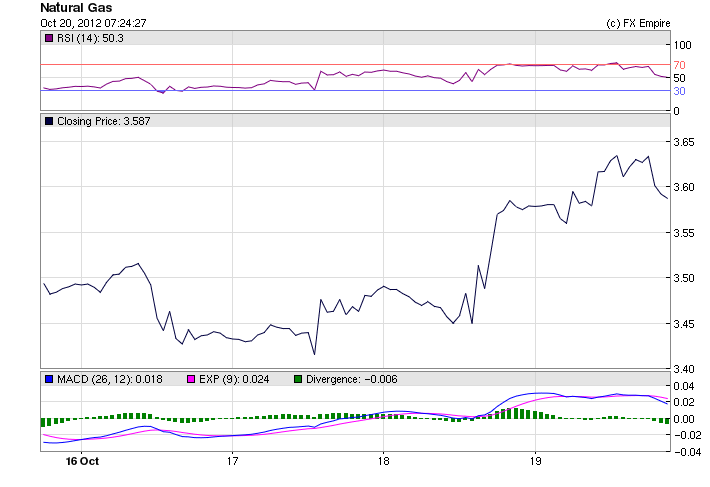Screen dimensions: 710x487
Task: Click the '3.40' price axis label
Action: coord(684,369)
